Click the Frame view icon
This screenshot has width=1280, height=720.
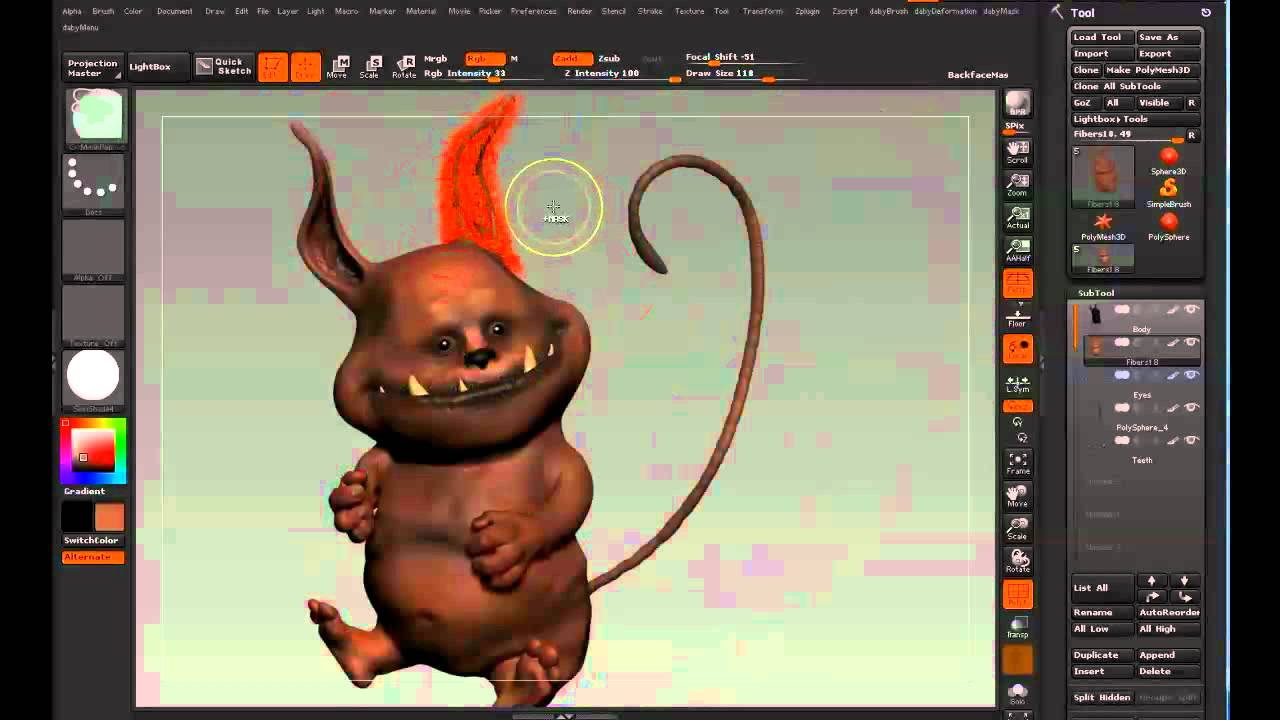1017,462
